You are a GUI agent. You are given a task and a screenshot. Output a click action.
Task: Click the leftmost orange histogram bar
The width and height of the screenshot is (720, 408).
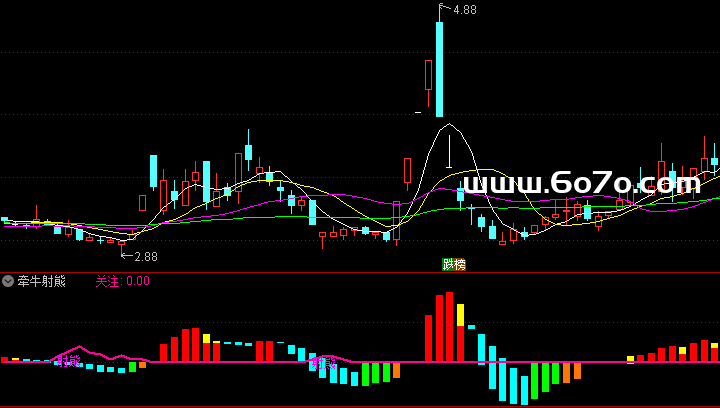pyautogui.click(x=143, y=365)
